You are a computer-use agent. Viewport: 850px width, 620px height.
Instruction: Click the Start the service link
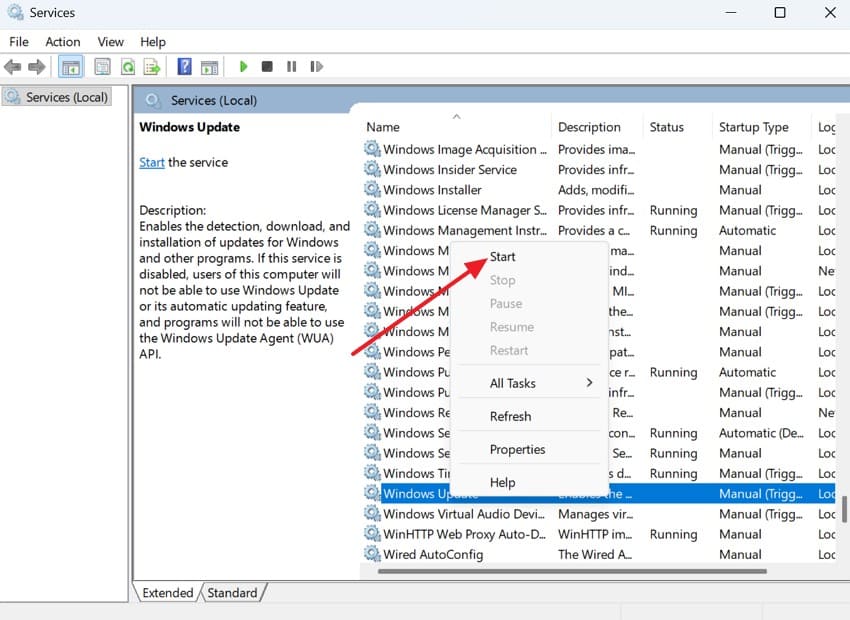coord(152,162)
